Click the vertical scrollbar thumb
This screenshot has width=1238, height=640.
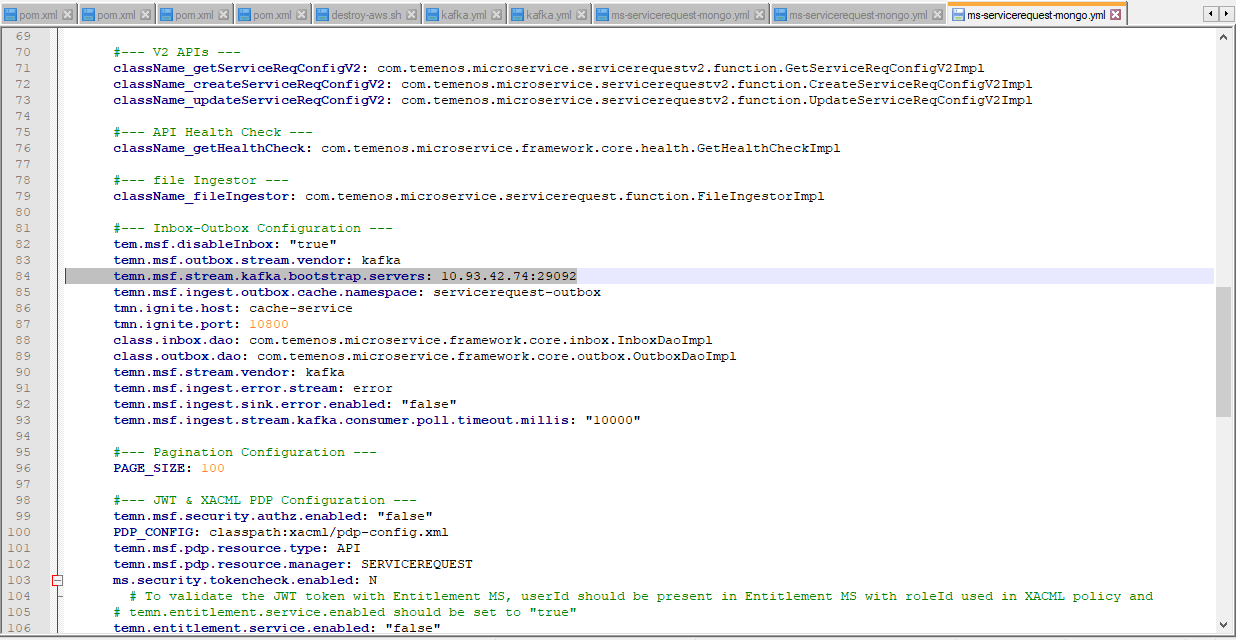pos(1224,350)
